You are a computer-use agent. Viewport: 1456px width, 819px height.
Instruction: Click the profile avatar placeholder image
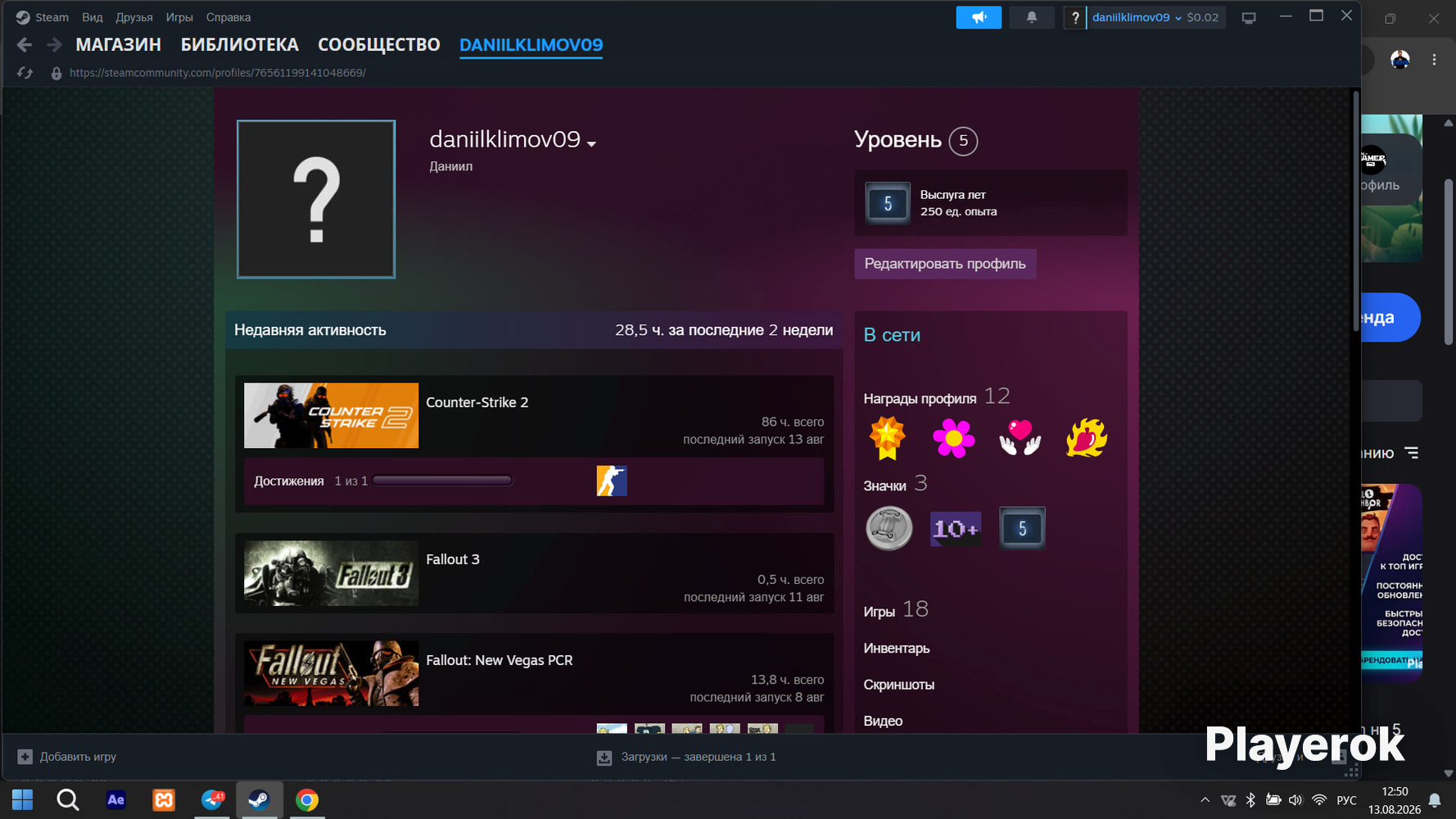[316, 199]
